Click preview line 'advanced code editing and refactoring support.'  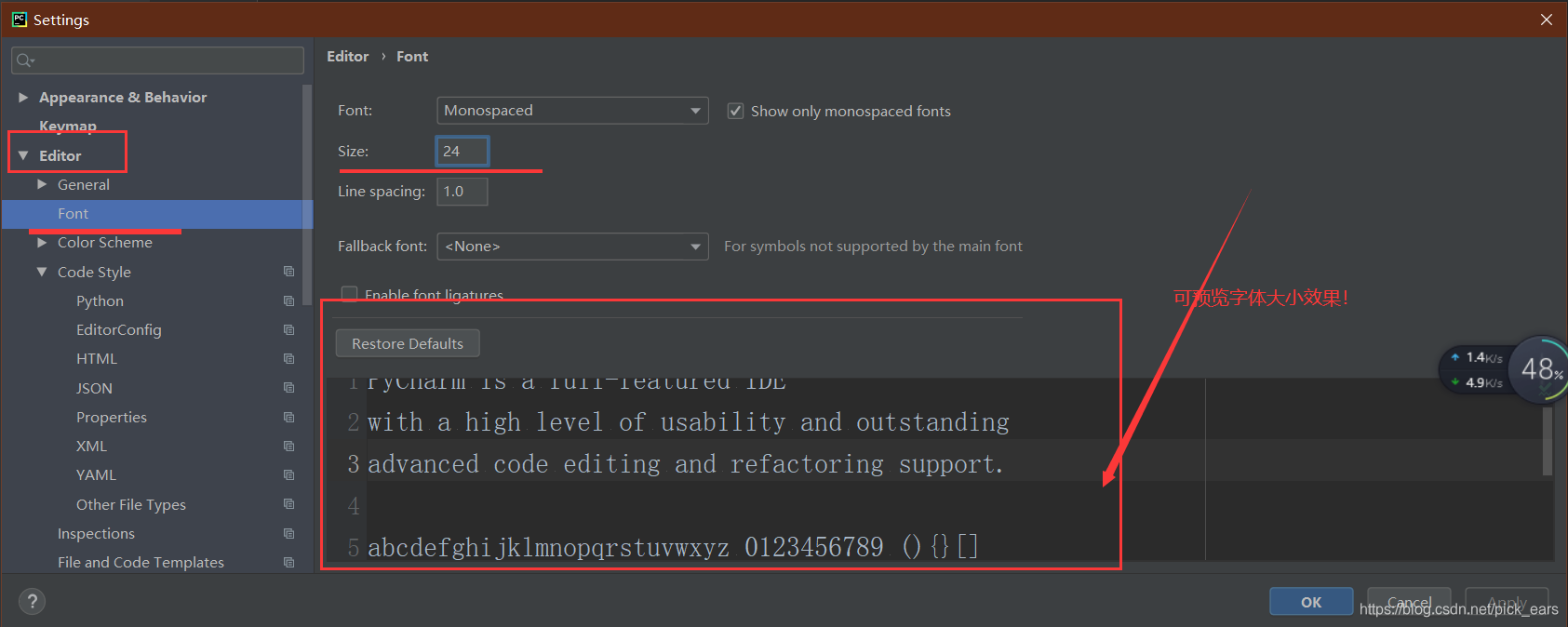(x=686, y=463)
